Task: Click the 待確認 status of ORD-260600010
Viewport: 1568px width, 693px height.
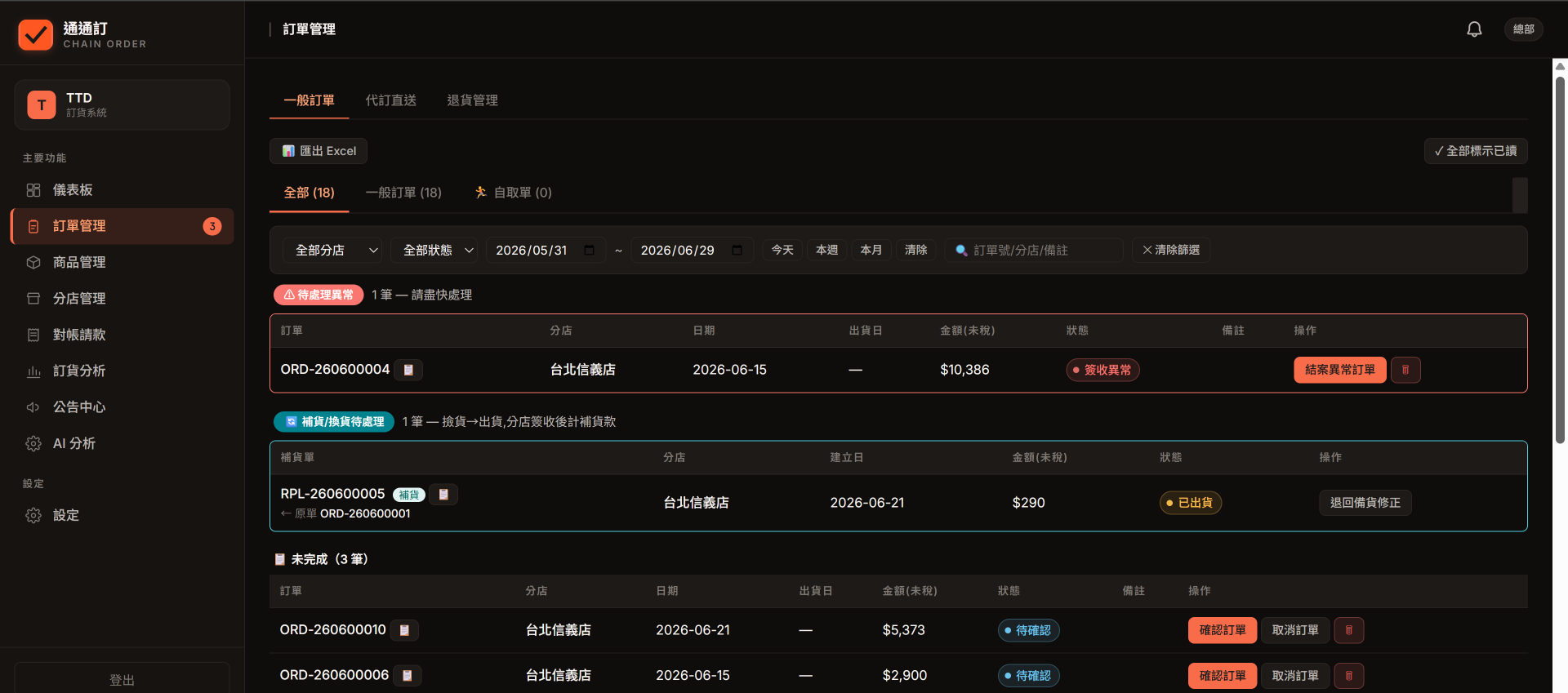Action: [x=1029, y=630]
